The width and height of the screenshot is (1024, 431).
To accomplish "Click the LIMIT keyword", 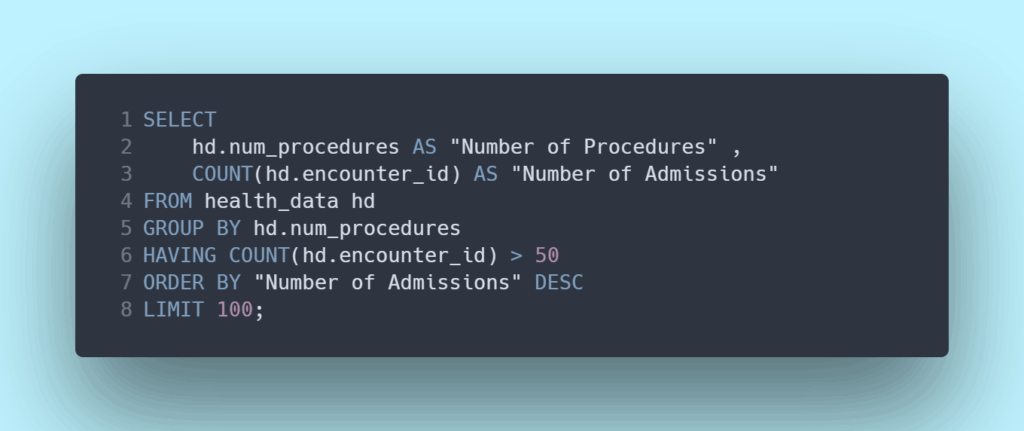I will tap(173, 309).
